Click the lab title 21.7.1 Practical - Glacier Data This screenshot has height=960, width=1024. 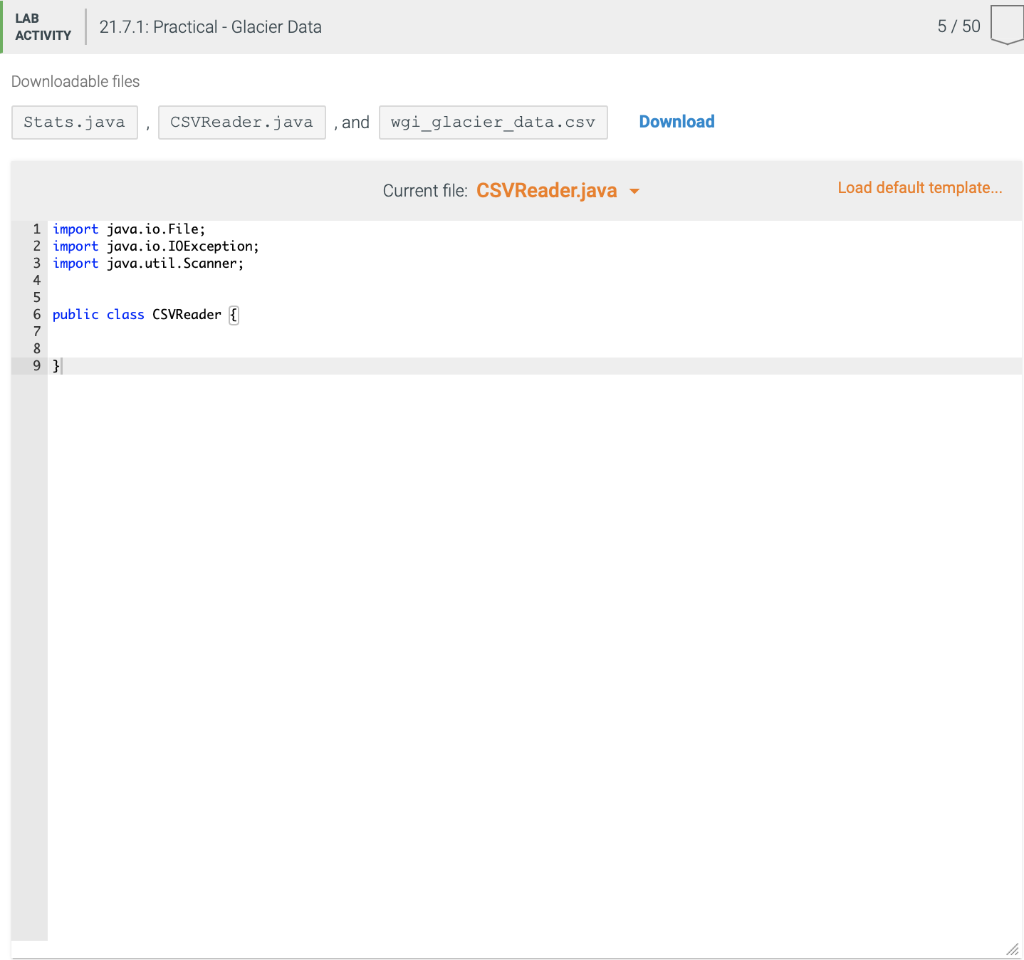(209, 27)
